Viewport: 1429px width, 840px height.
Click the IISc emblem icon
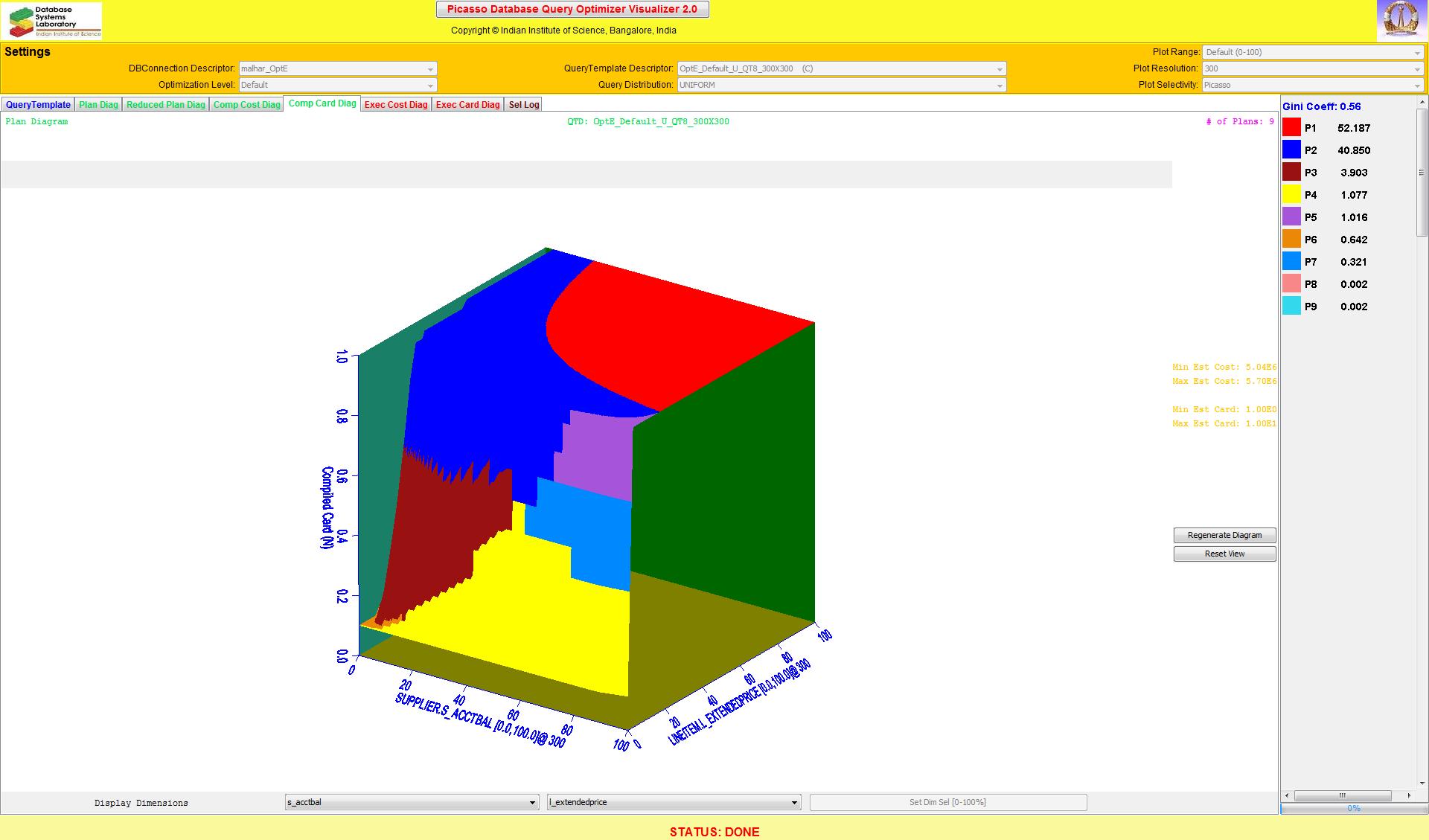click(1401, 20)
